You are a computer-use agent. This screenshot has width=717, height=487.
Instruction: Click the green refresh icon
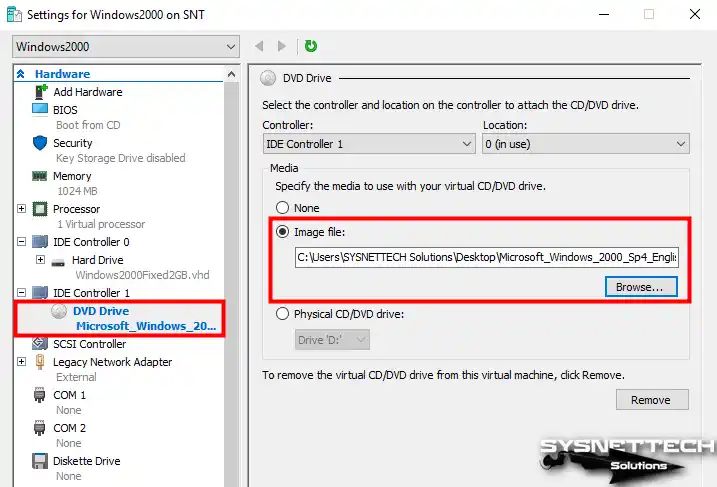pyautogui.click(x=311, y=46)
